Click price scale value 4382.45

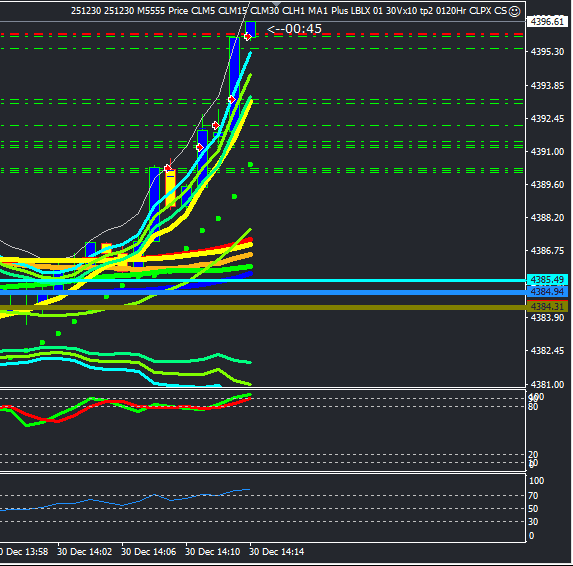(x=547, y=351)
